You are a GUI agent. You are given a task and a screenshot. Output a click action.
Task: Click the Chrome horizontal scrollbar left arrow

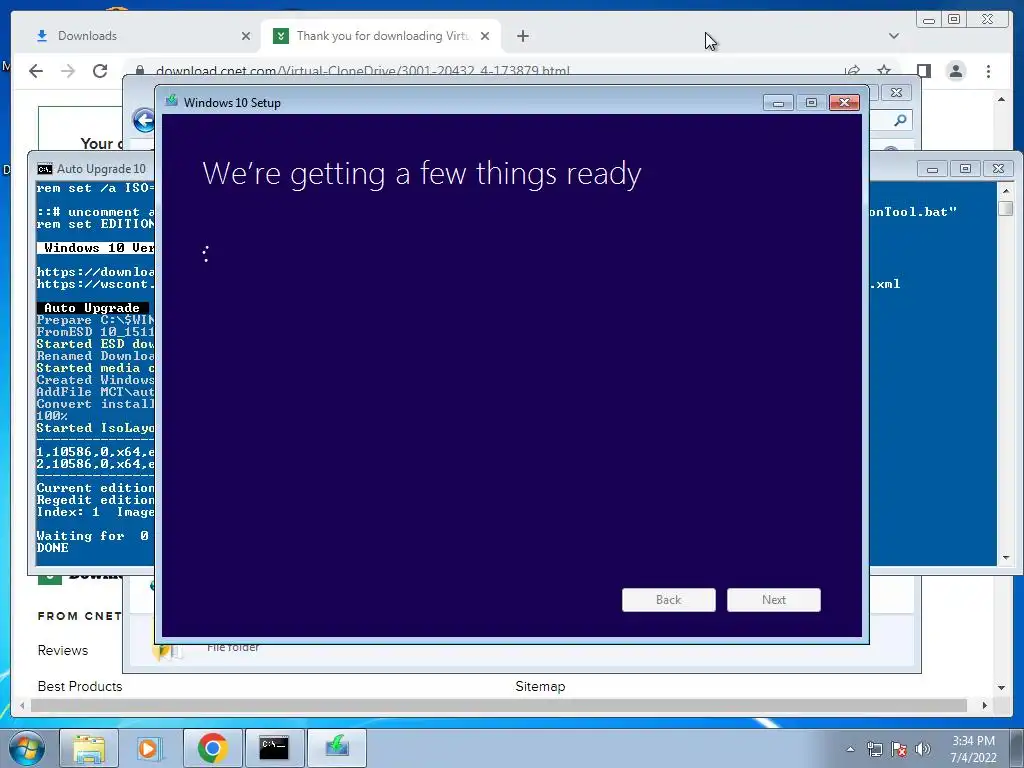click(22, 705)
